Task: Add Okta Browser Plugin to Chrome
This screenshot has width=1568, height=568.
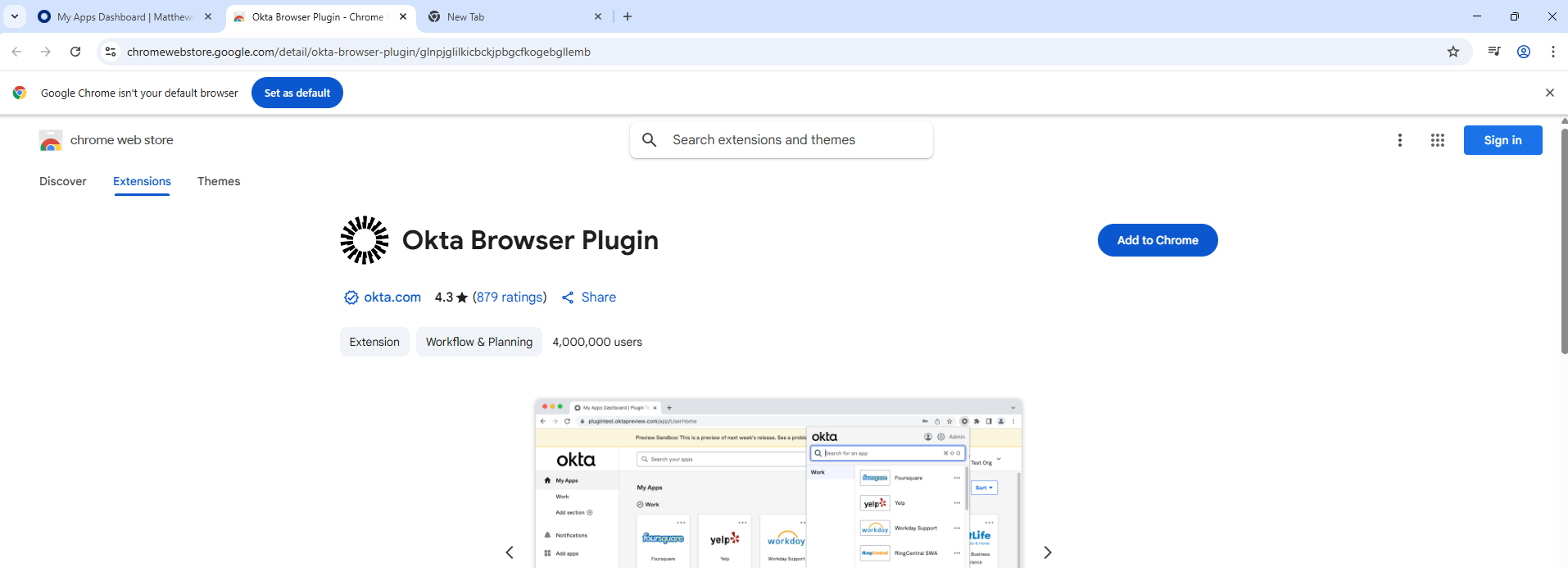Action: (1158, 240)
